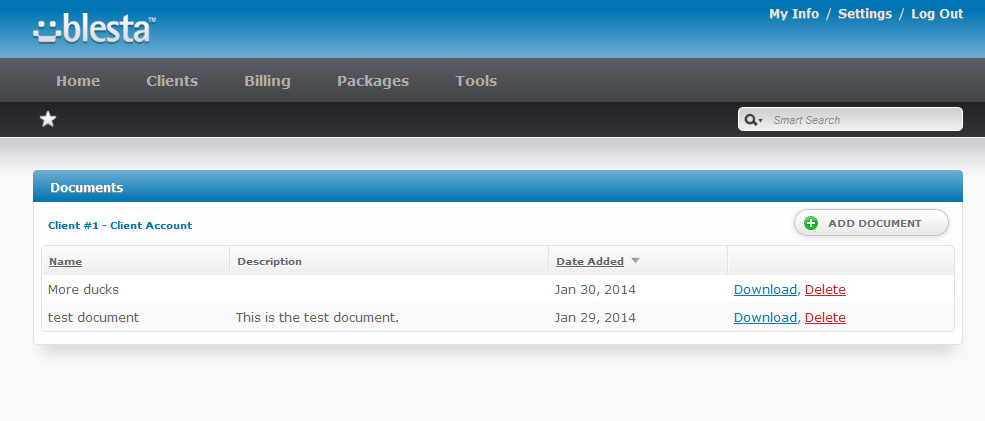Click the star favorites icon
This screenshot has height=421, width=985.
[x=48, y=119]
